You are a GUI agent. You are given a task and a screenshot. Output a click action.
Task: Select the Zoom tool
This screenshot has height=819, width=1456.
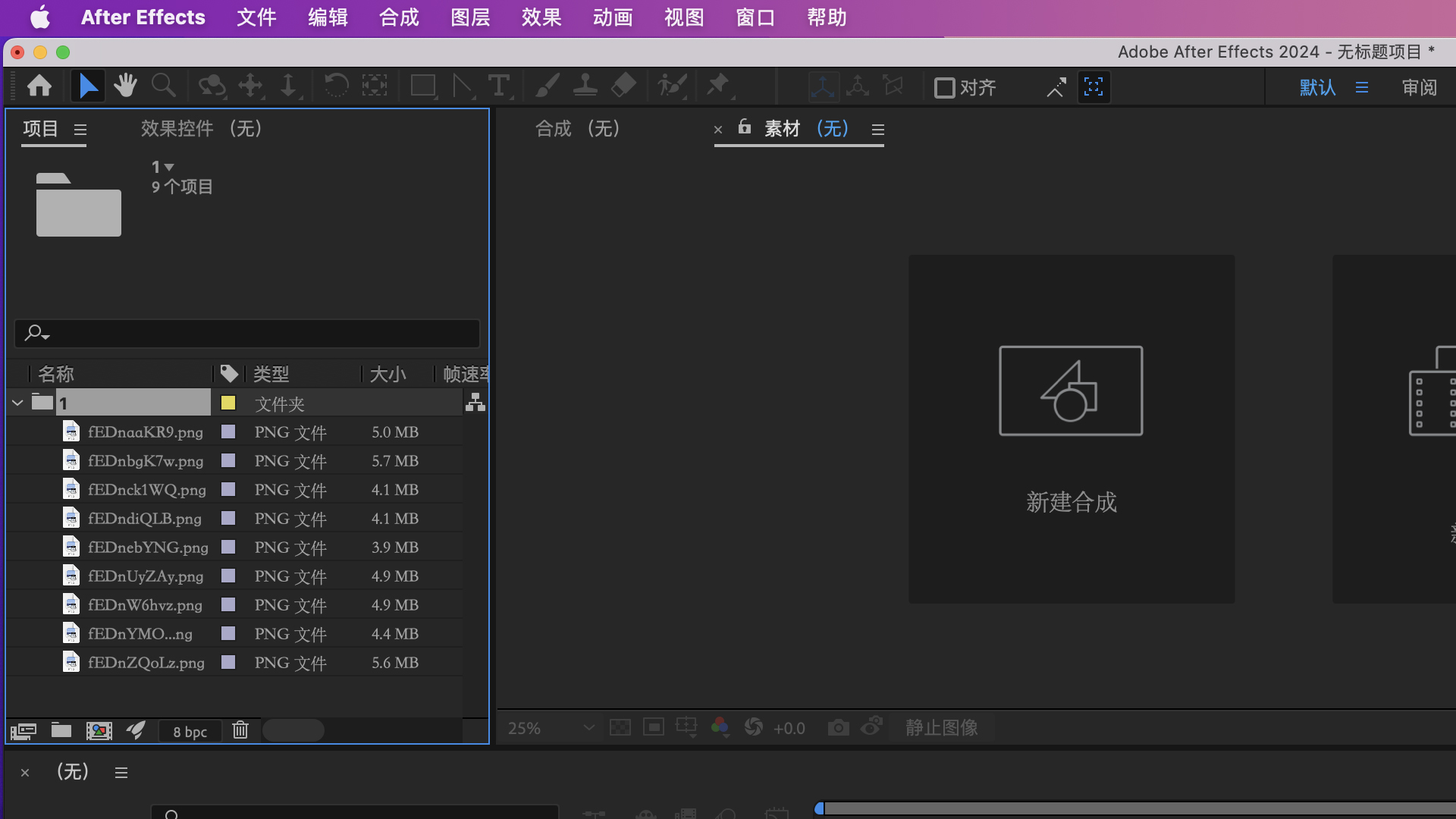point(163,86)
